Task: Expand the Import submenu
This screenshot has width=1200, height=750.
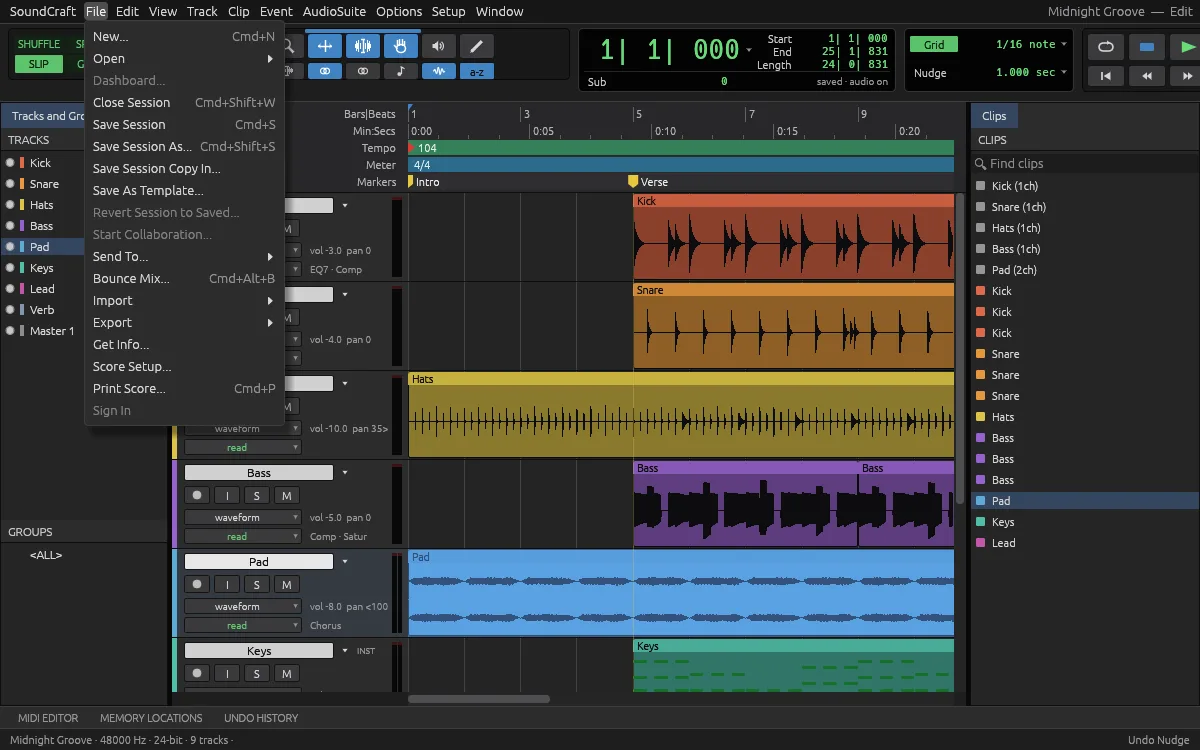Action: click(x=184, y=301)
